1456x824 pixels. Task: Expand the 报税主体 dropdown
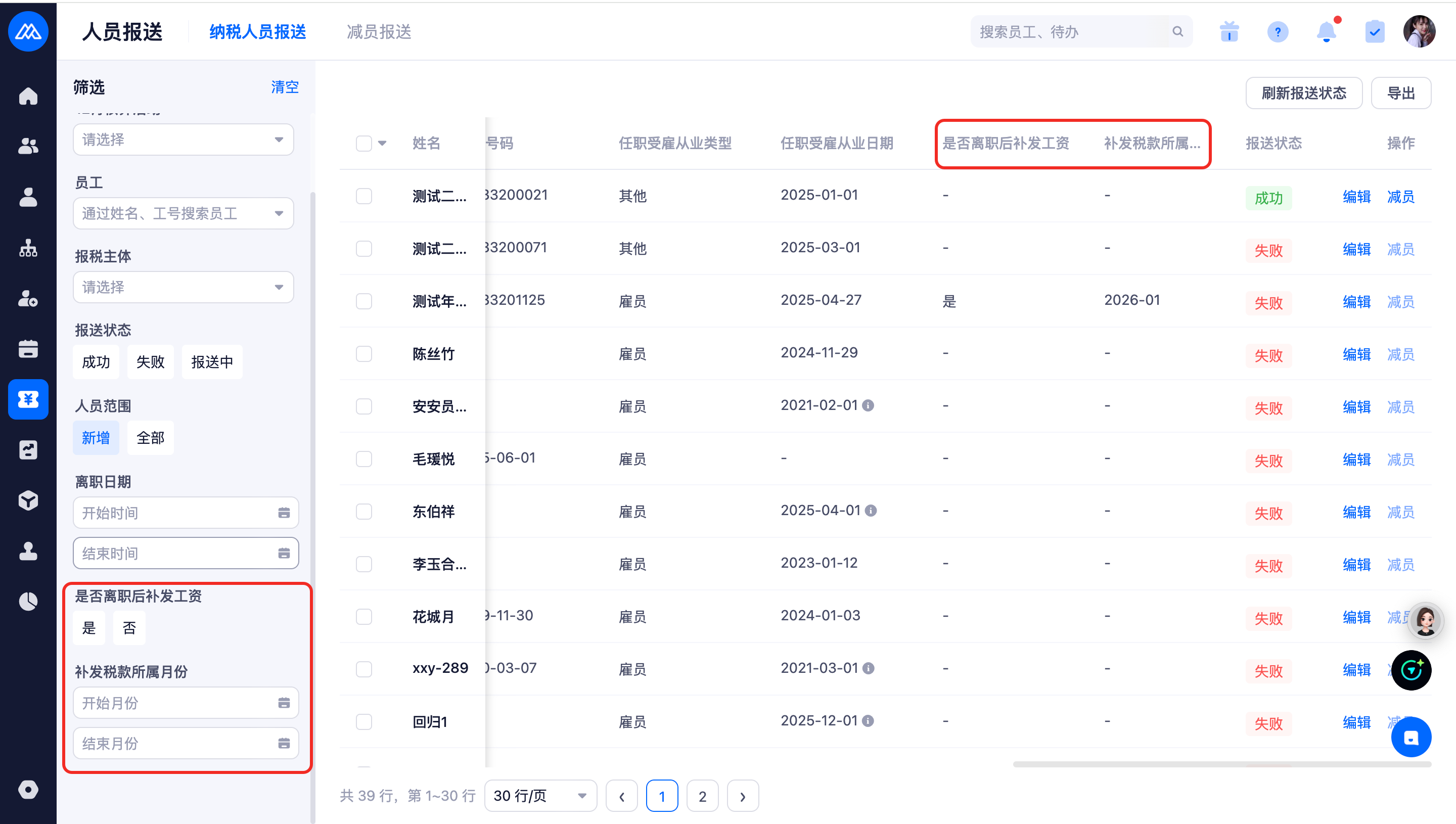183,287
